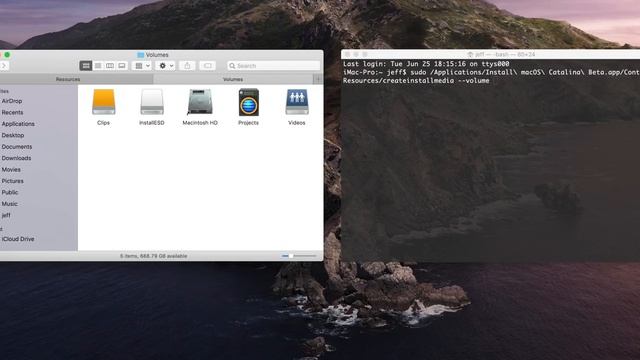Viewport: 640px width, 360px height.
Task: Click the Edit Tags toolbar button
Action: pyautogui.click(x=207, y=66)
